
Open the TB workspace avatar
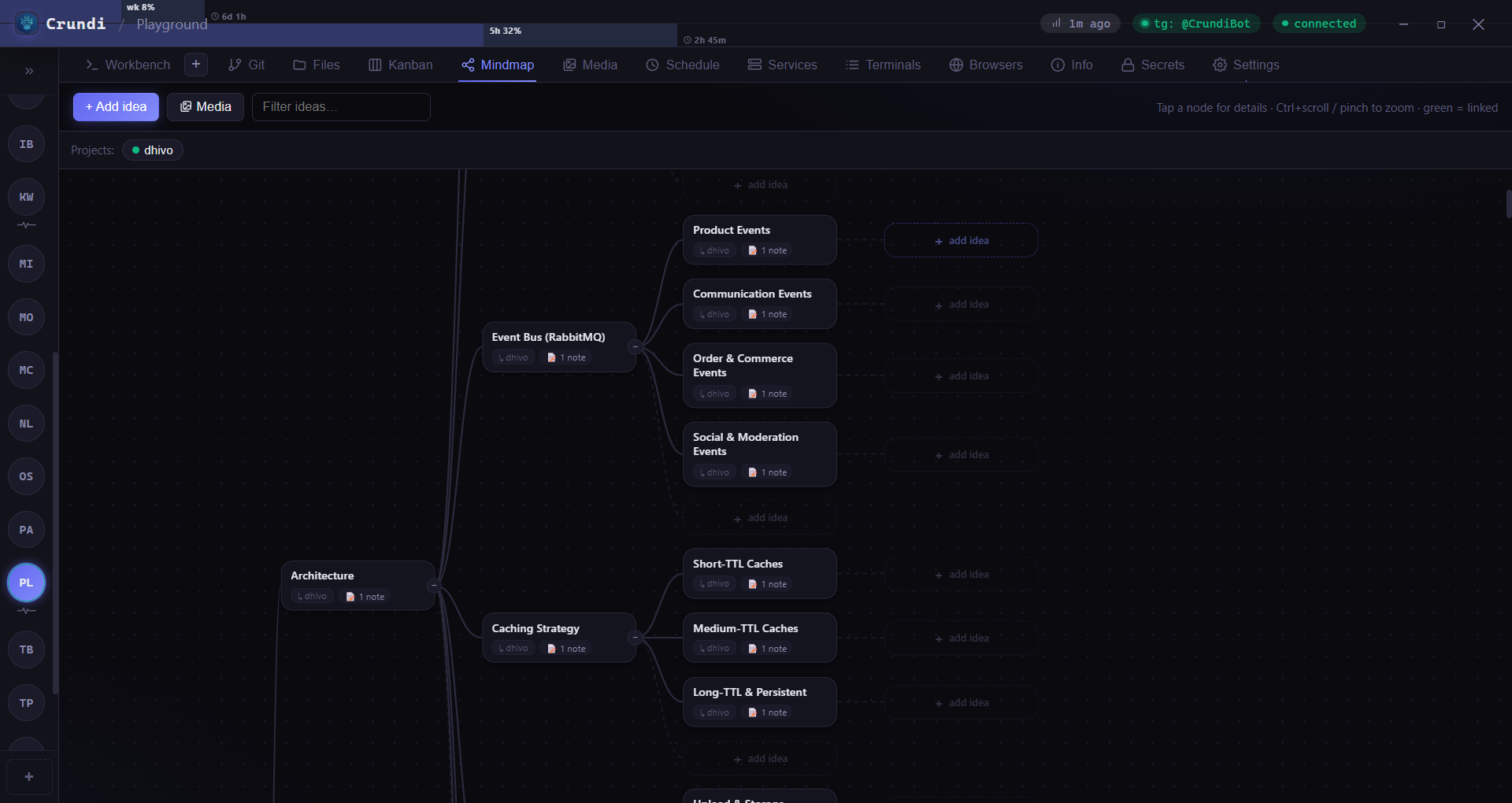point(26,649)
